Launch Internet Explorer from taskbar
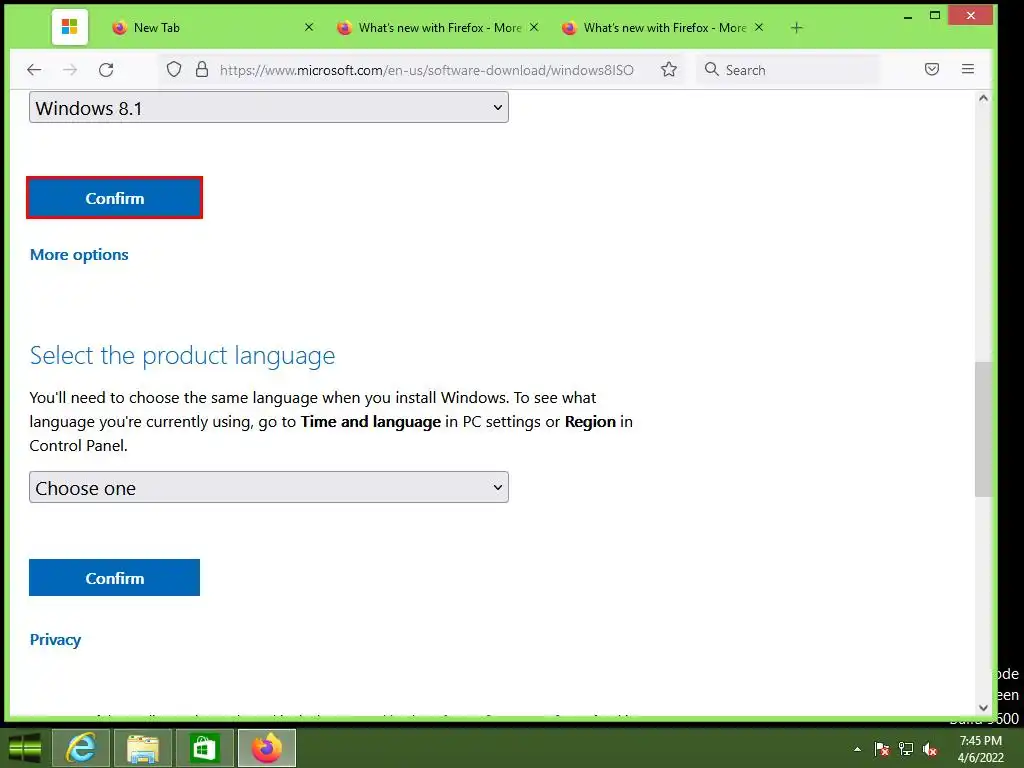The image size is (1024, 768). [81, 748]
